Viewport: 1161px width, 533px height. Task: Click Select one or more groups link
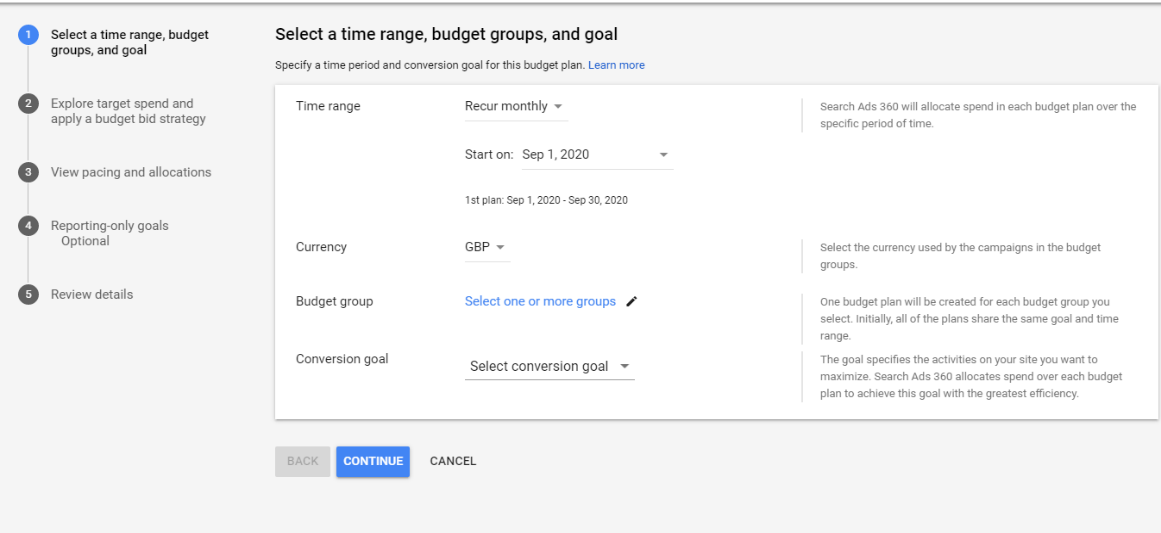pos(540,302)
